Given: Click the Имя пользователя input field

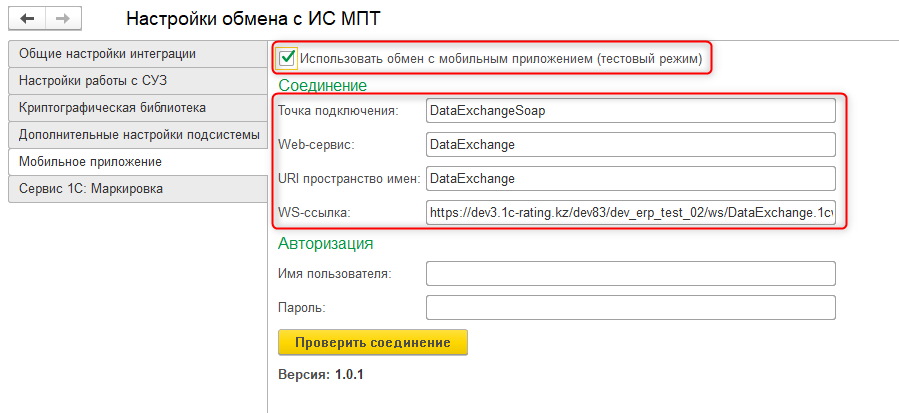Looking at the screenshot, I should [631, 274].
